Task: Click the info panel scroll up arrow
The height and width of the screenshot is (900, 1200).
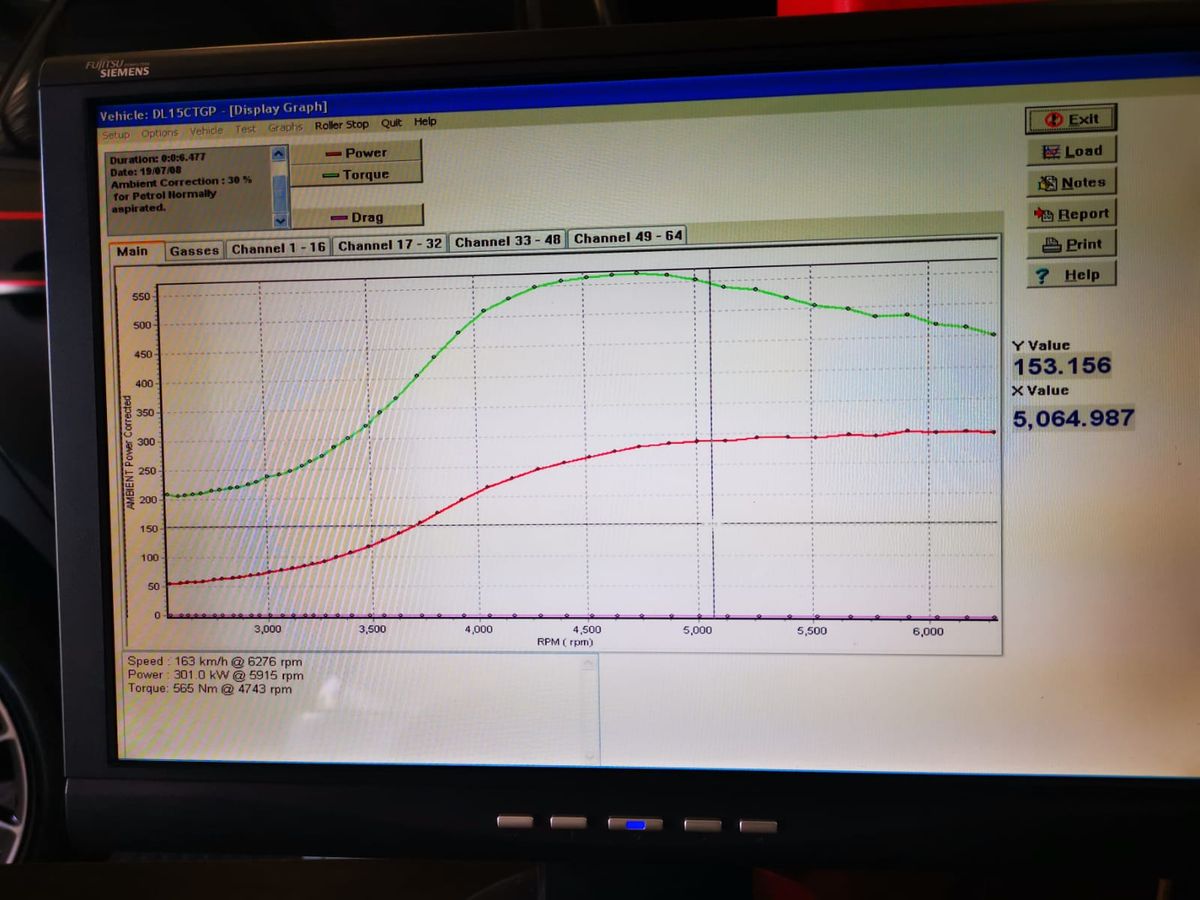Action: tap(279, 155)
